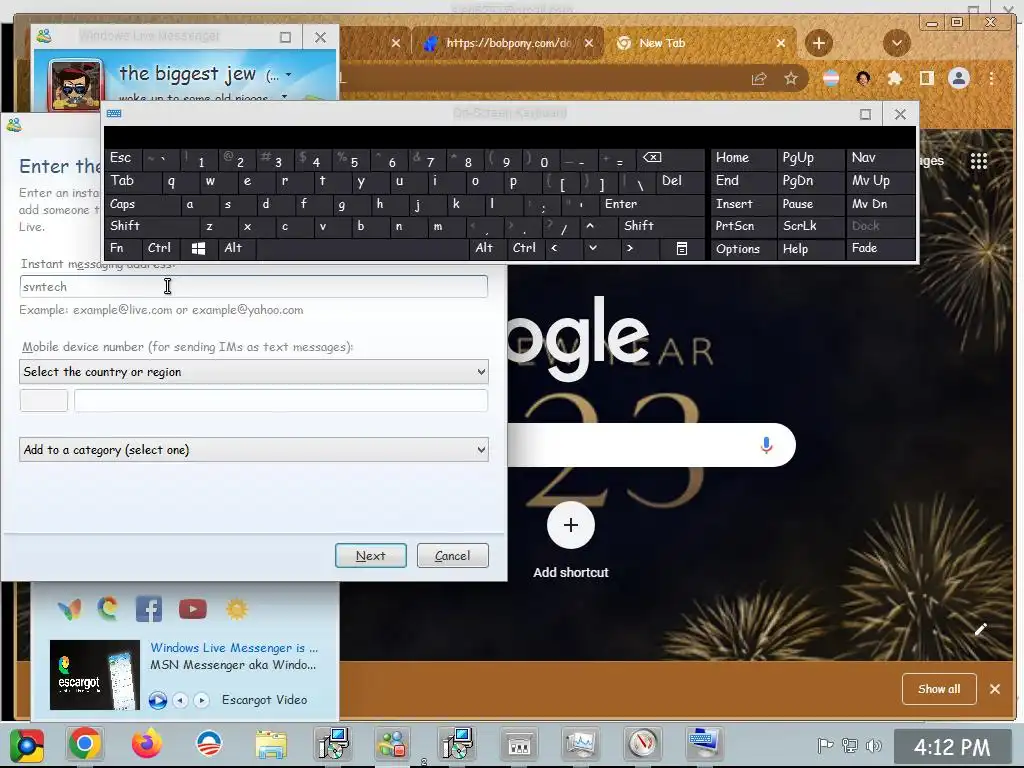Click Add shortcut plus button on New Tab page
The image size is (1024, 768).
(571, 525)
